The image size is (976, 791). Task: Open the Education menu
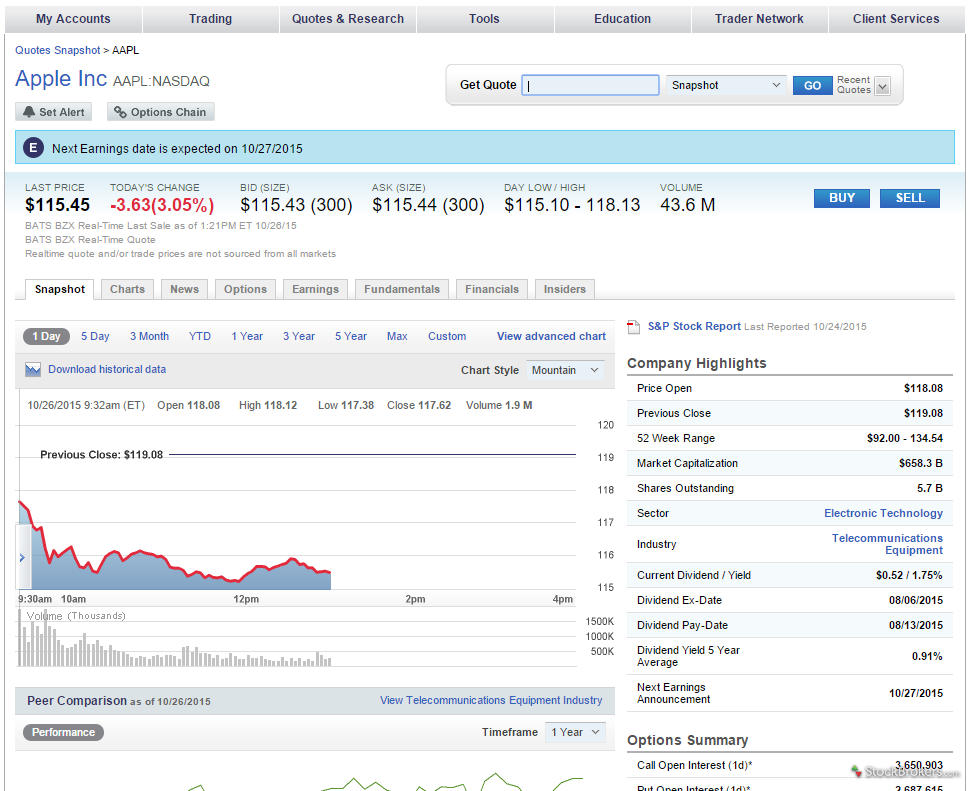coord(622,19)
